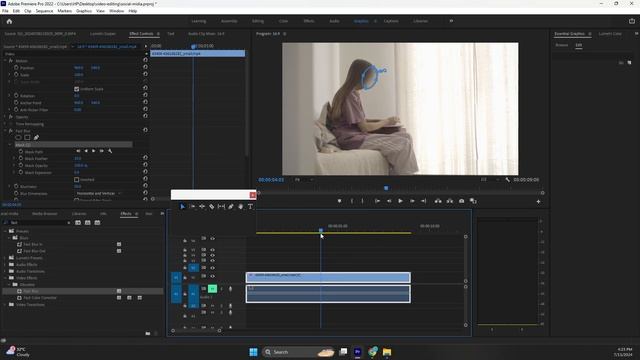Open Program monitor zoom level Fit dropdown
The height and width of the screenshot is (360, 640).
pyautogui.click(x=304, y=180)
